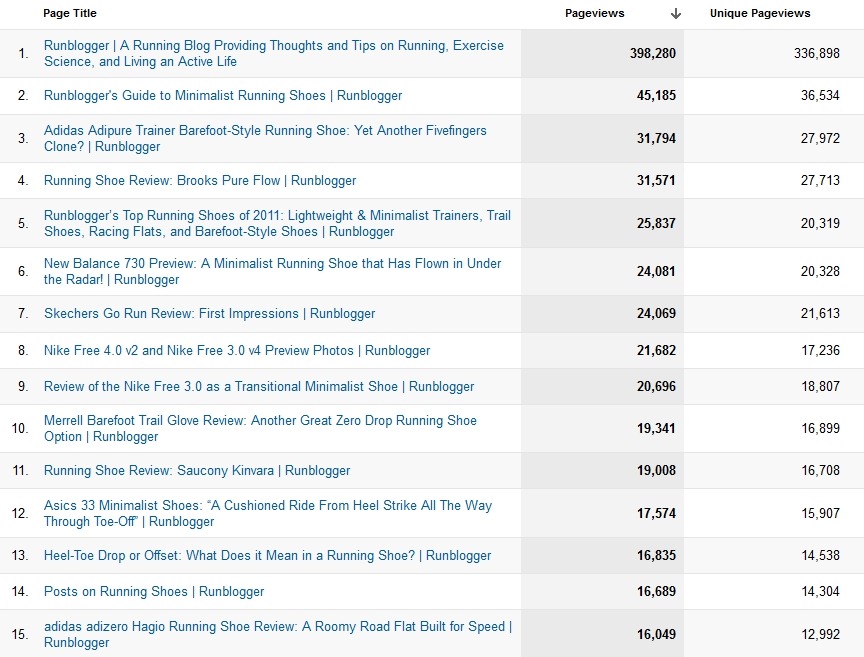Select the unique pageviews value 14,538
The image size is (864, 657).
[x=820, y=555]
